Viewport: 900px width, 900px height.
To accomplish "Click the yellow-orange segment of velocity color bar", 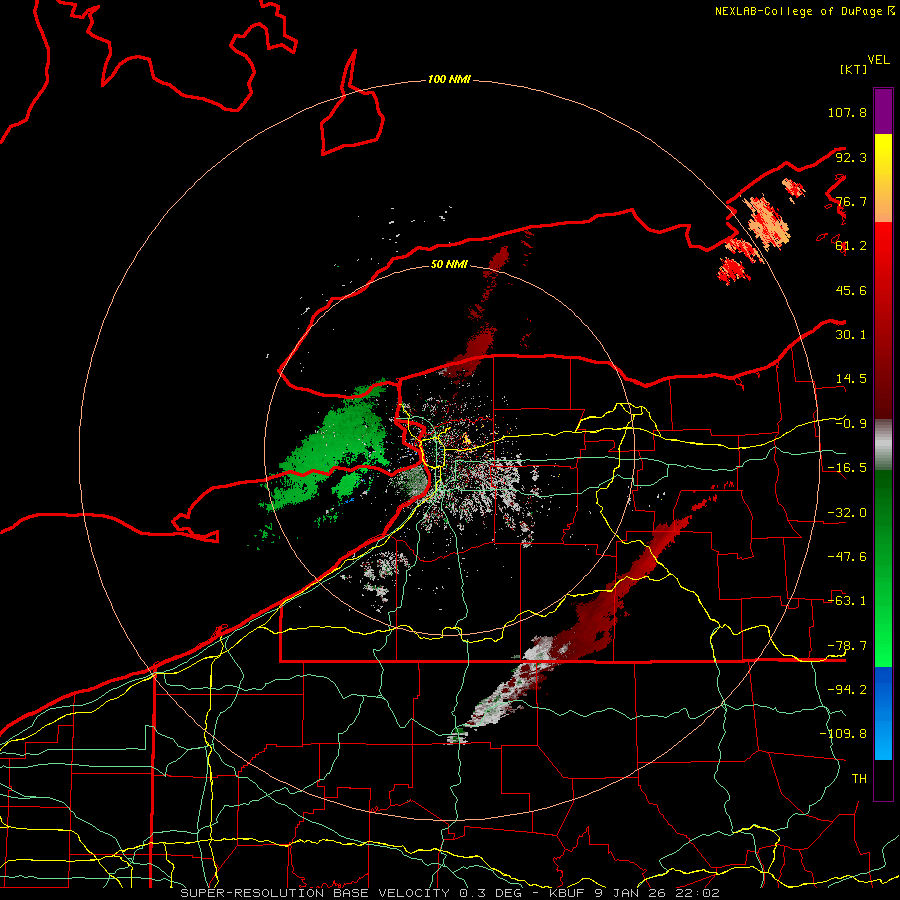I will (883, 178).
